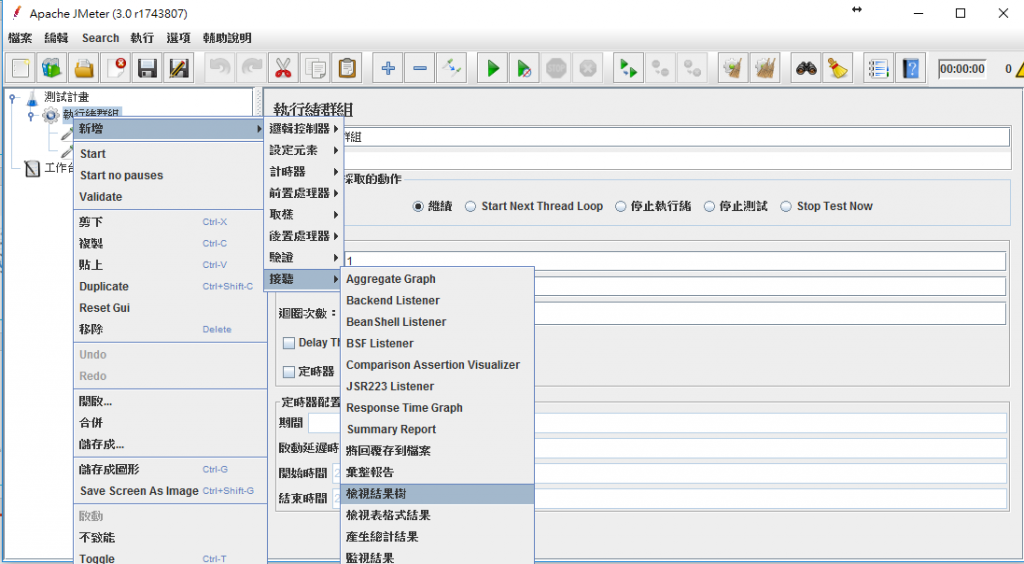Choose Summary Report listener
1024x564 pixels.
438,430
